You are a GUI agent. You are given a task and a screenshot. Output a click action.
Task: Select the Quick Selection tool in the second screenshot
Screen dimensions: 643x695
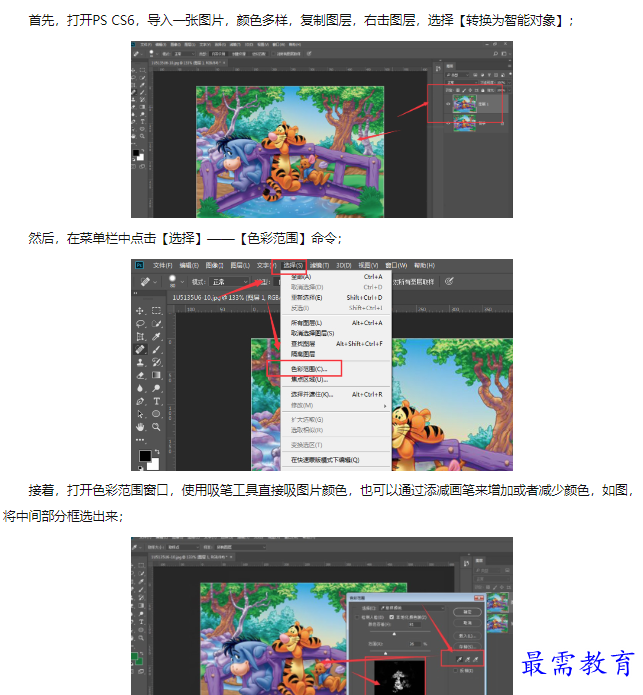point(156,324)
